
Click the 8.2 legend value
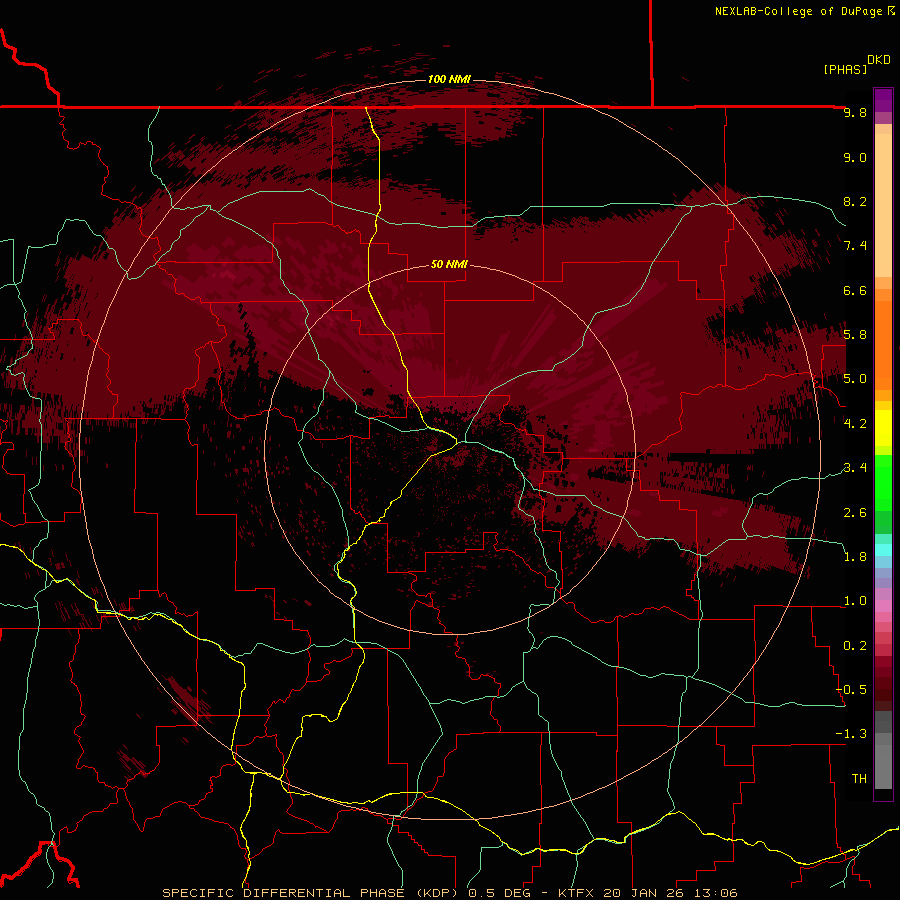click(855, 201)
